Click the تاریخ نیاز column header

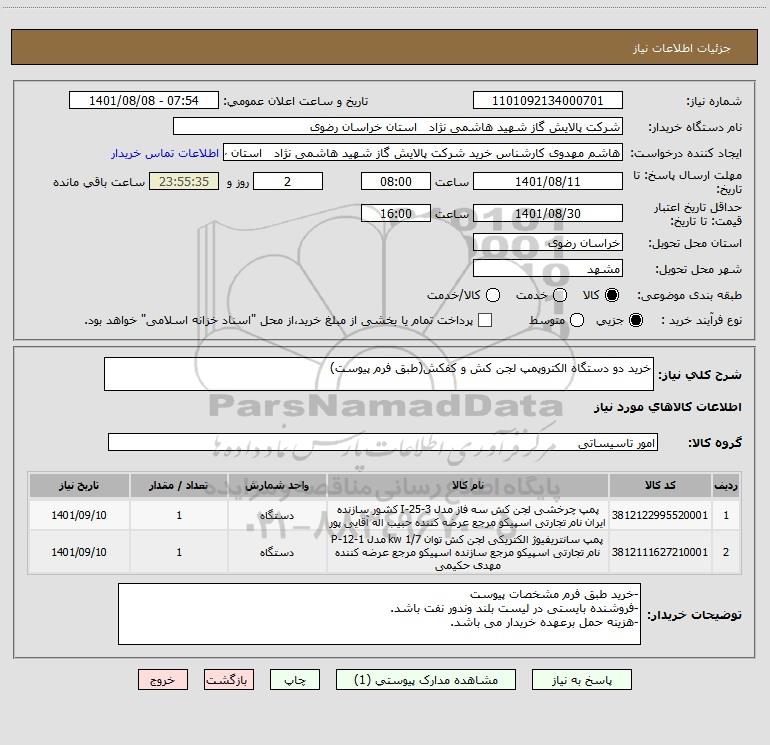(x=79, y=485)
